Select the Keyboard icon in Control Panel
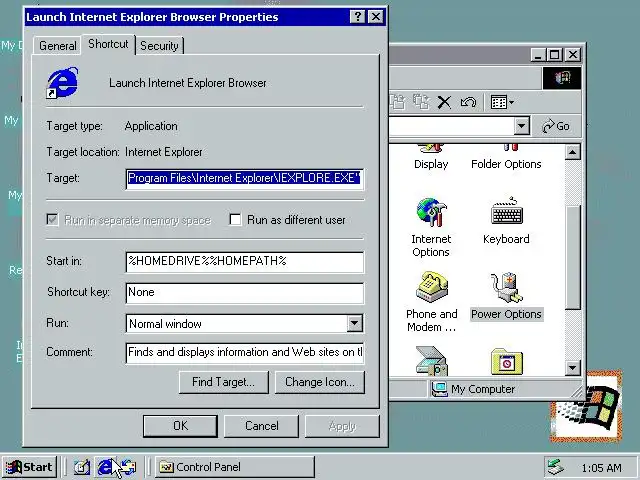Image resolution: width=640 pixels, height=480 pixels. [506, 220]
